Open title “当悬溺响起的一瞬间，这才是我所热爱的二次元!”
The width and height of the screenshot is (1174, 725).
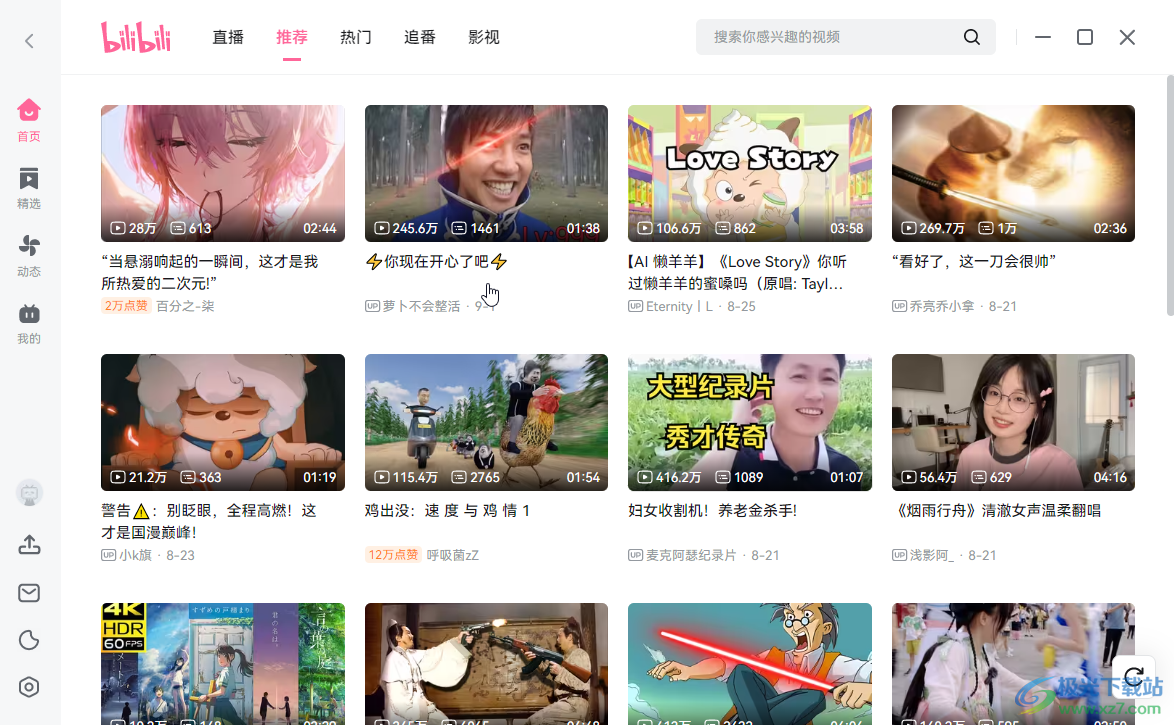[210, 272]
